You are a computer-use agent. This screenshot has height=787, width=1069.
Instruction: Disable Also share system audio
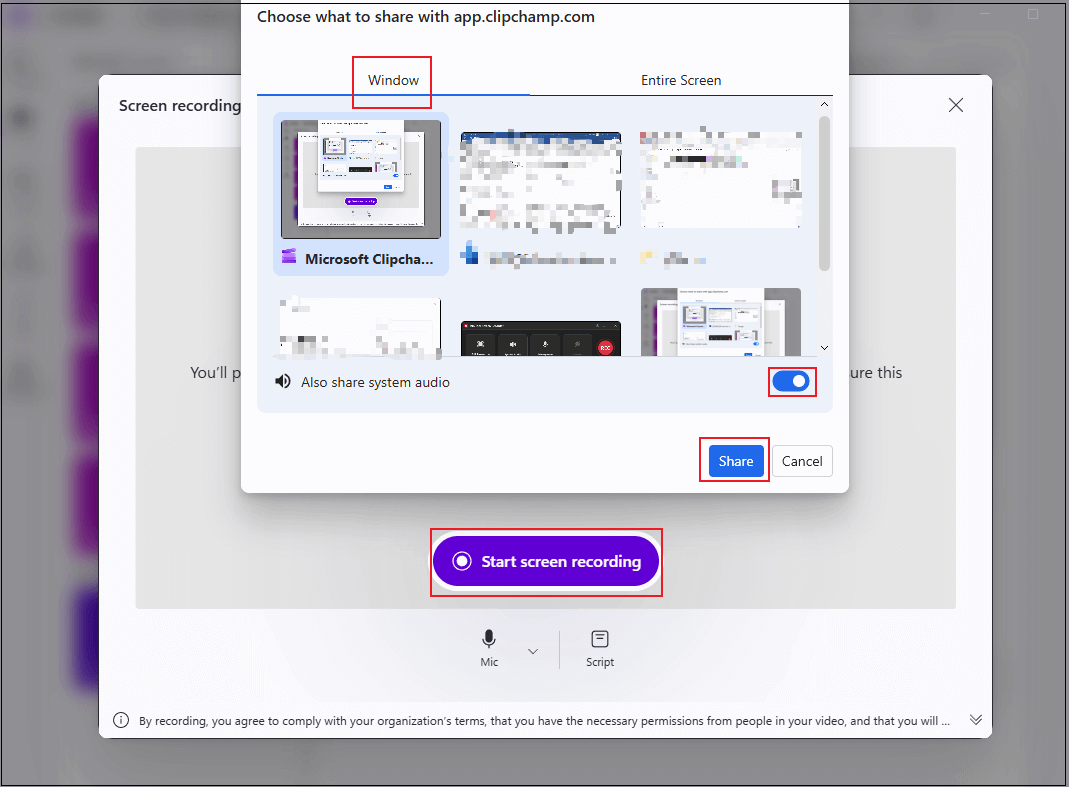pyautogui.click(x=792, y=381)
